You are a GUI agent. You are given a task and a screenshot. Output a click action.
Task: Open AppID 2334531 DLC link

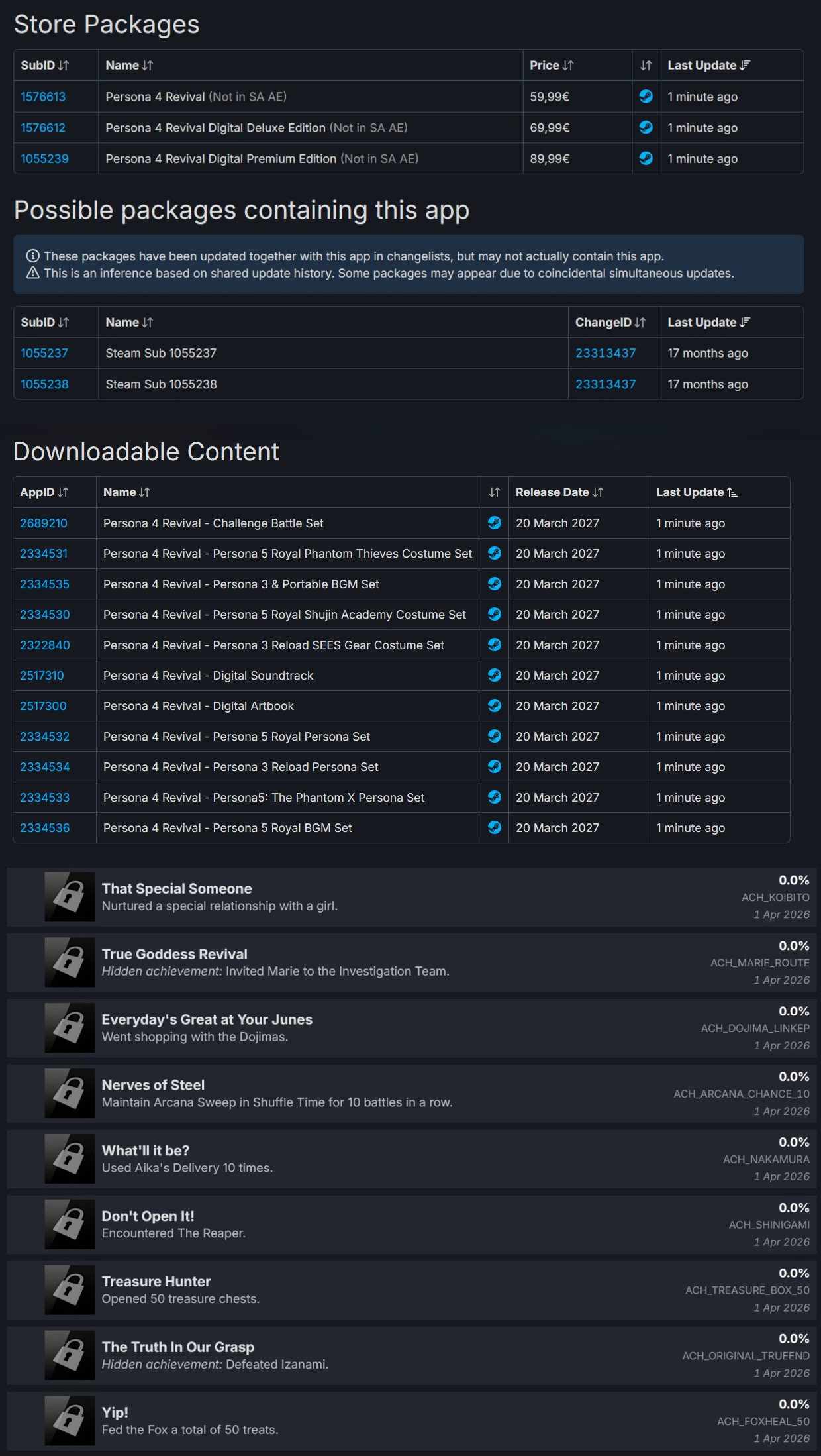44,553
